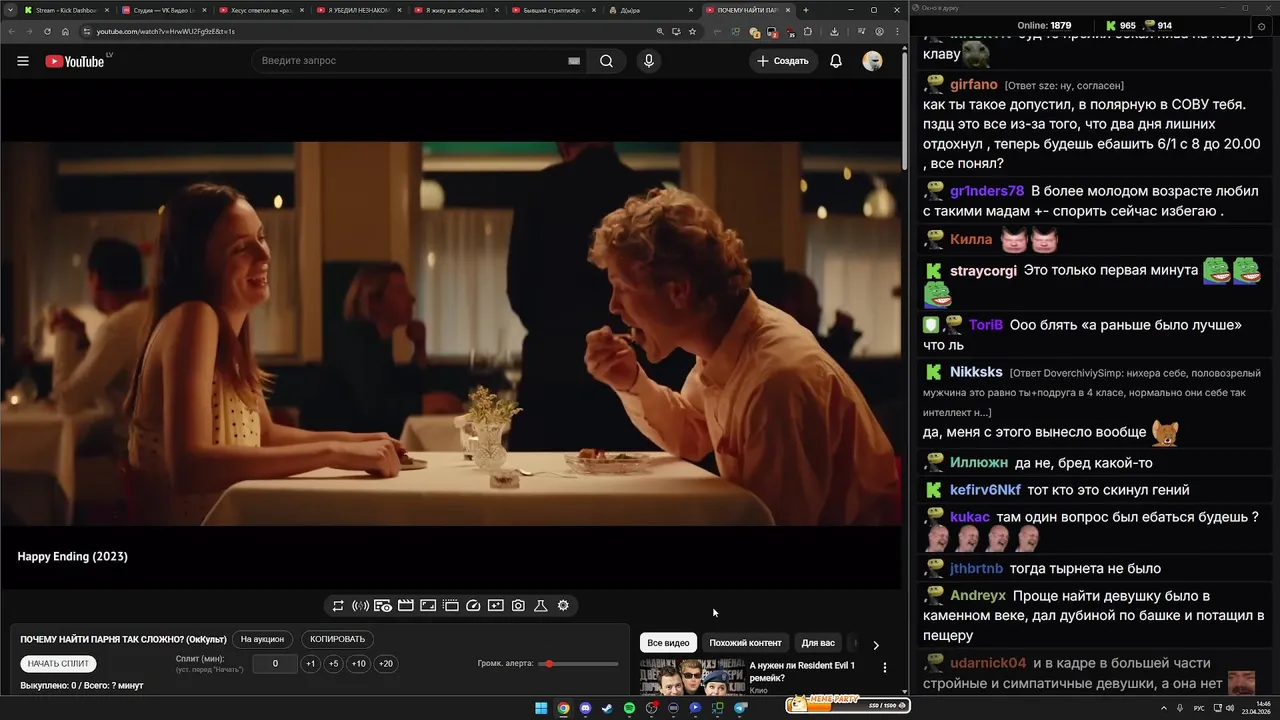Click the eye stop-autoplay icon
Image resolution: width=1280 pixels, height=720 pixels.
[383, 605]
